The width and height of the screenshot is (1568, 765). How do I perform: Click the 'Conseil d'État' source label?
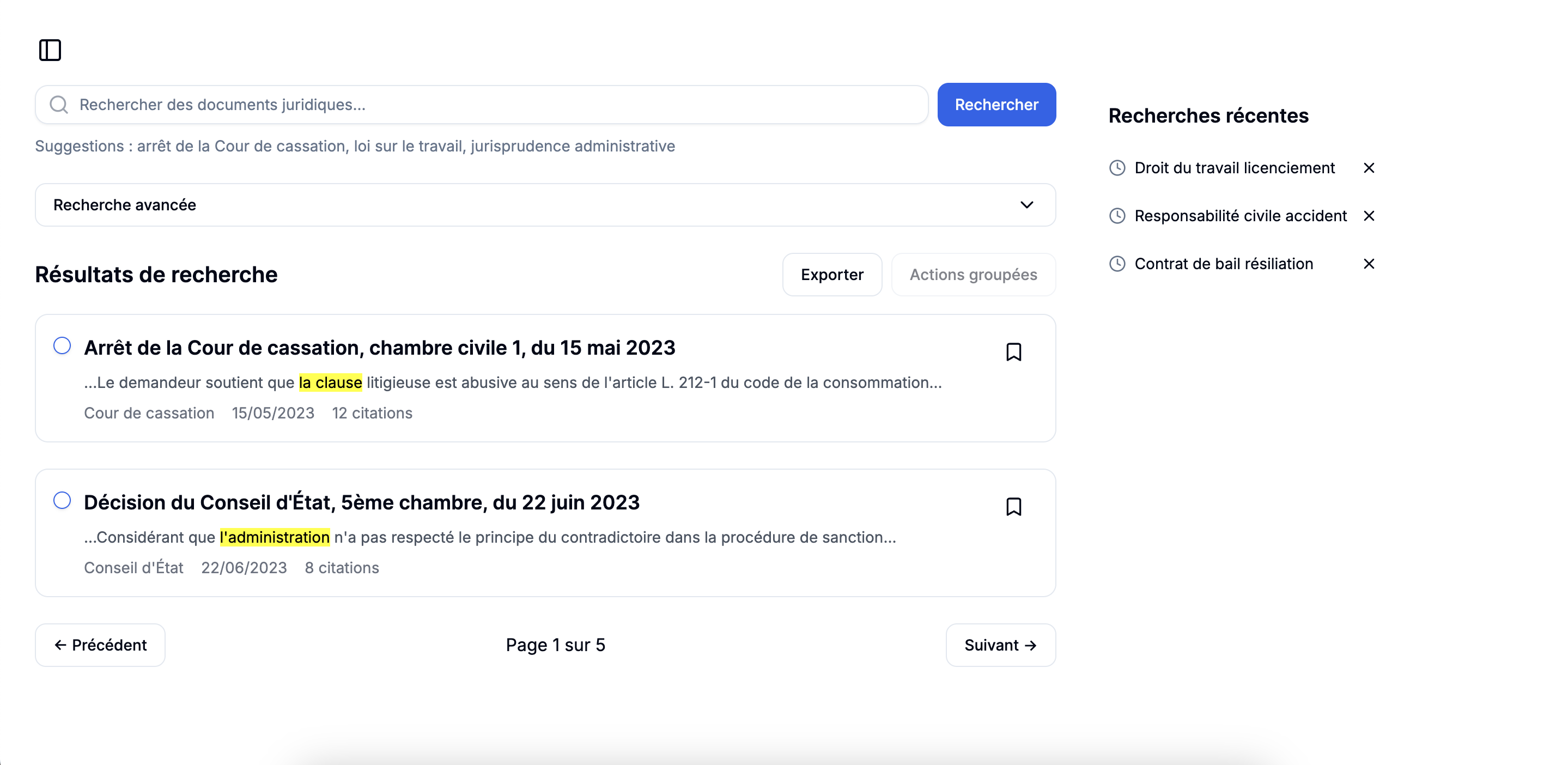point(133,568)
